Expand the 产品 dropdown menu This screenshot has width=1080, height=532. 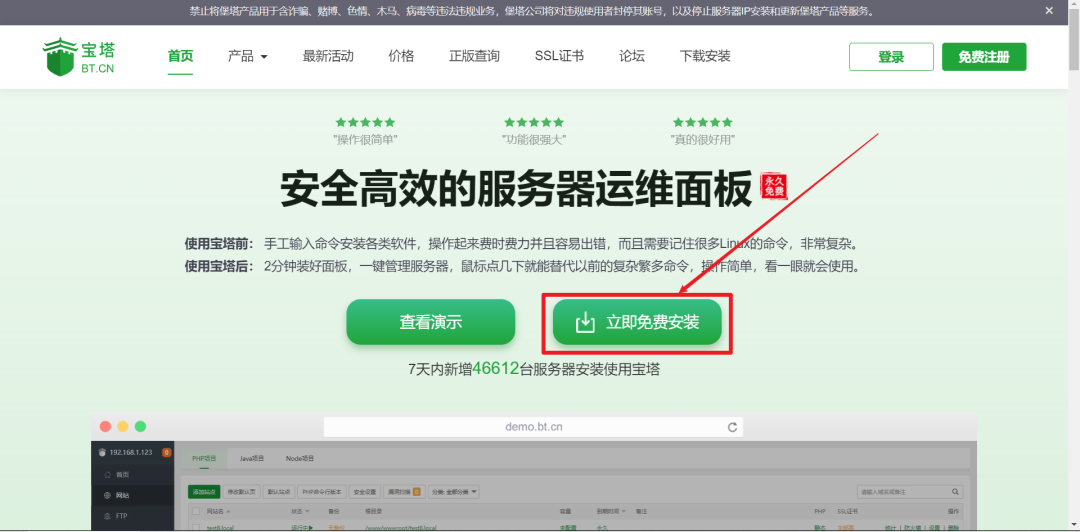tap(247, 57)
